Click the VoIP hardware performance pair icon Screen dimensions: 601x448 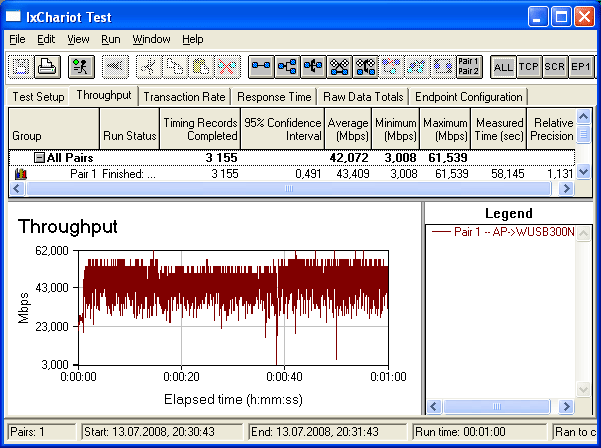(x=365, y=67)
